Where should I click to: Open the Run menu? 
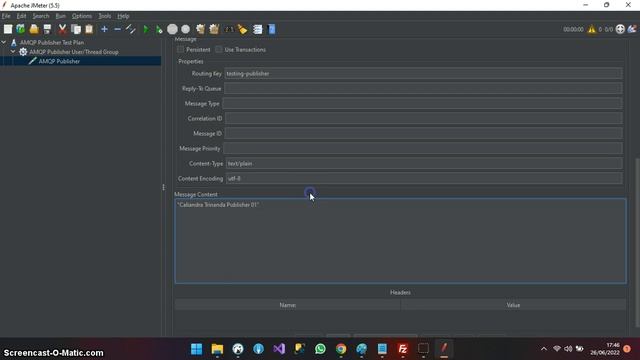[x=60, y=16]
